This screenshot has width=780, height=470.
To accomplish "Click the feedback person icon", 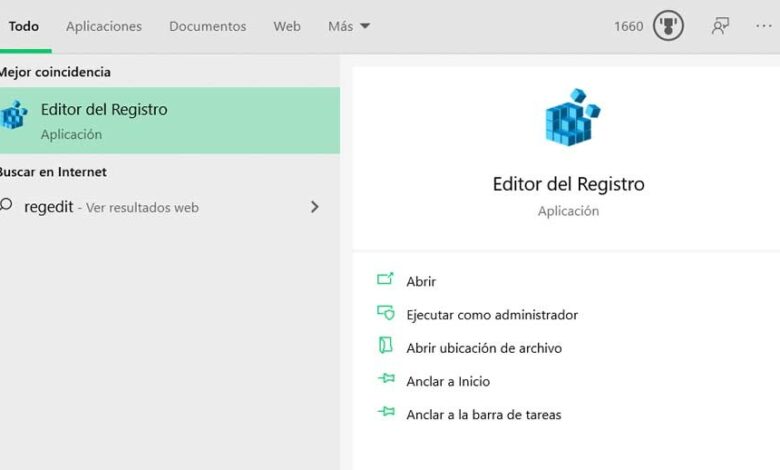I will pos(720,26).
